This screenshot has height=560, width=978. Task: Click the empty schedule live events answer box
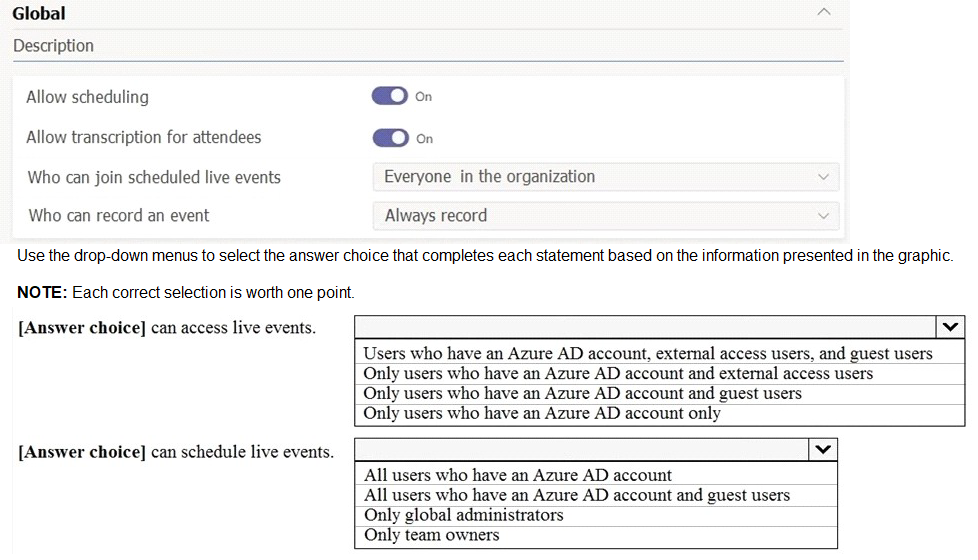pos(580,450)
